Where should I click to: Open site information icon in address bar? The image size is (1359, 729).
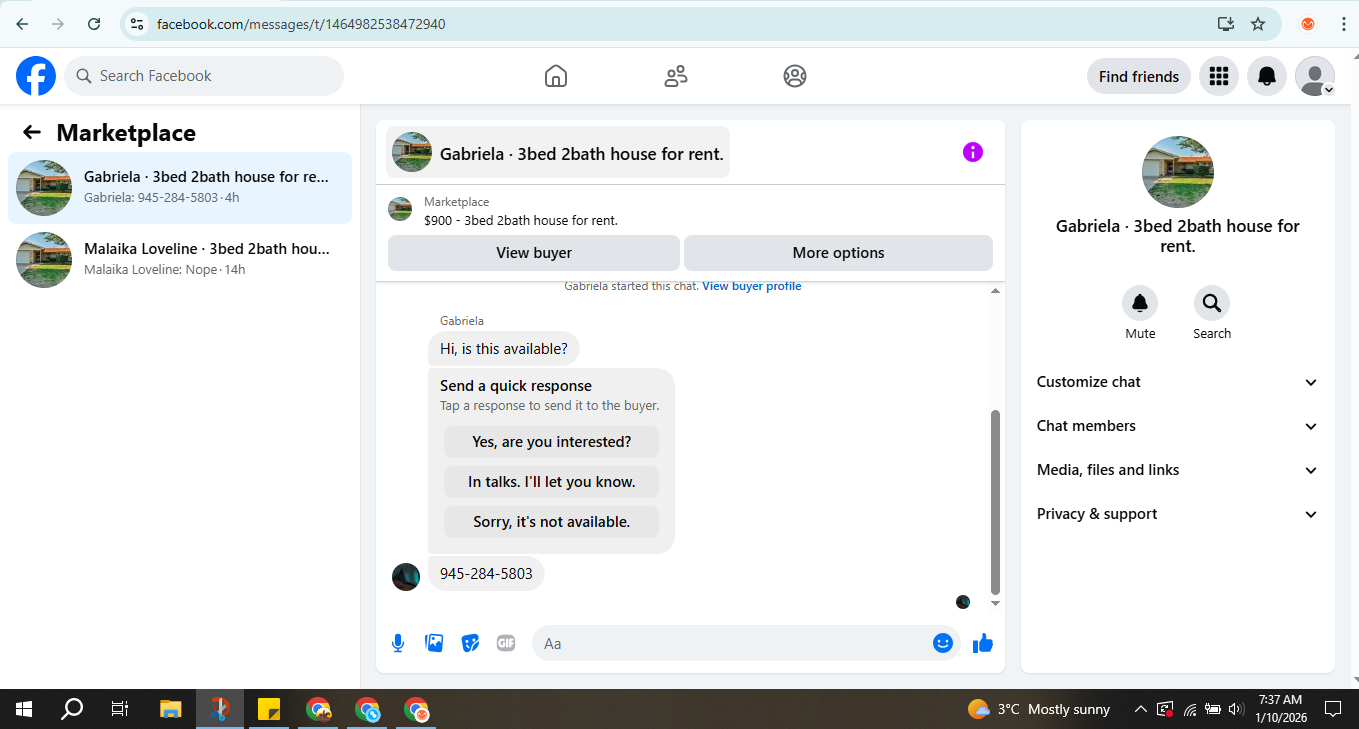point(138,24)
